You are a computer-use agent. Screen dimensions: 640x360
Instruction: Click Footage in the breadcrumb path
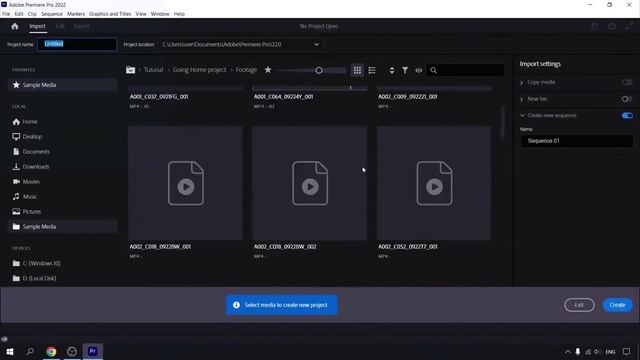coord(246,70)
